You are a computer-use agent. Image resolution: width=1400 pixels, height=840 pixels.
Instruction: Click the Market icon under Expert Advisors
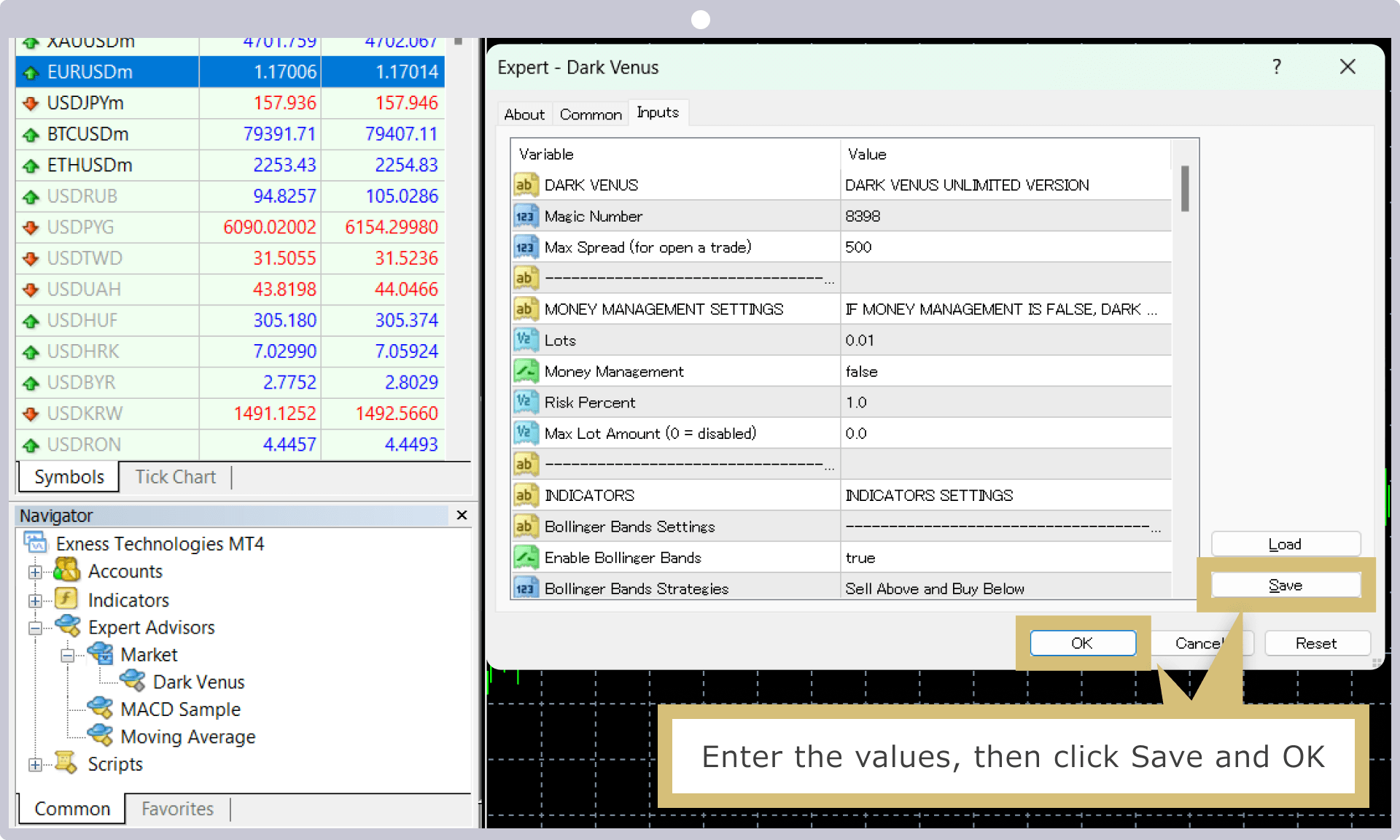pyautogui.click(x=101, y=654)
